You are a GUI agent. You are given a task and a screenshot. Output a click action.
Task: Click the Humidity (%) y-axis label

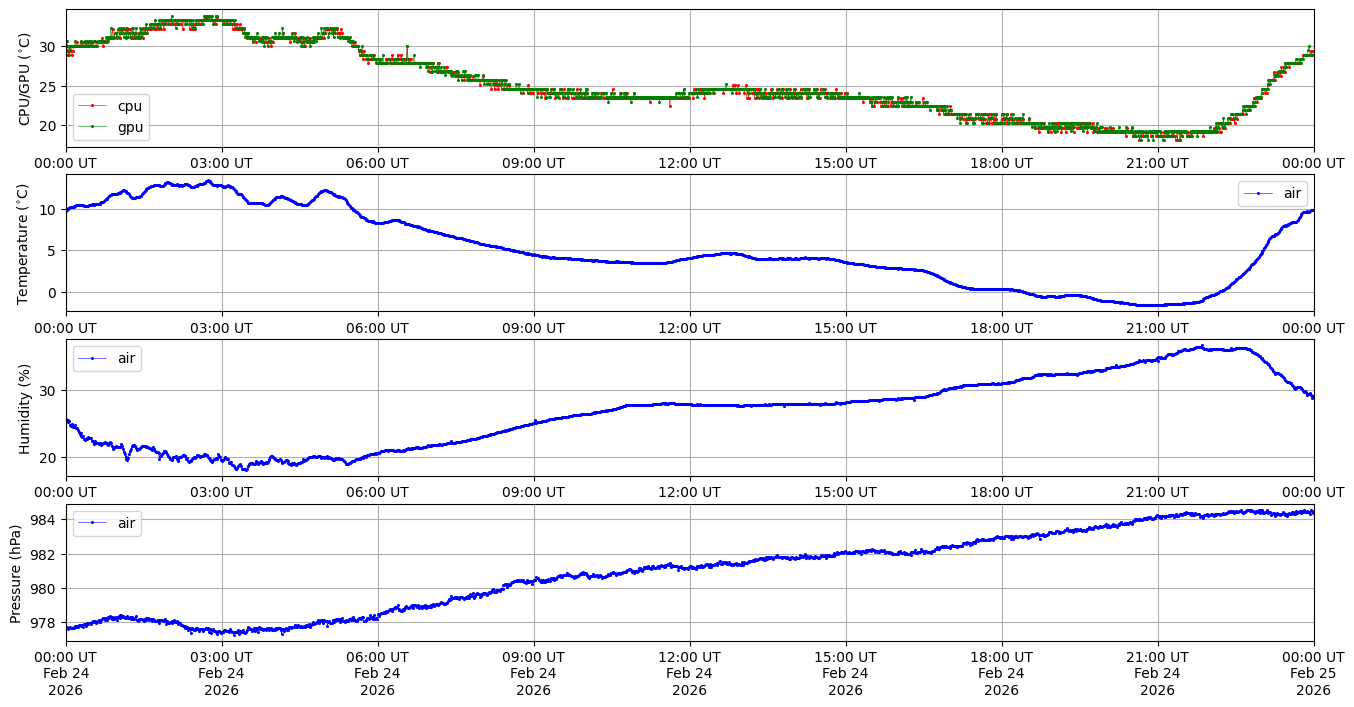(24, 408)
